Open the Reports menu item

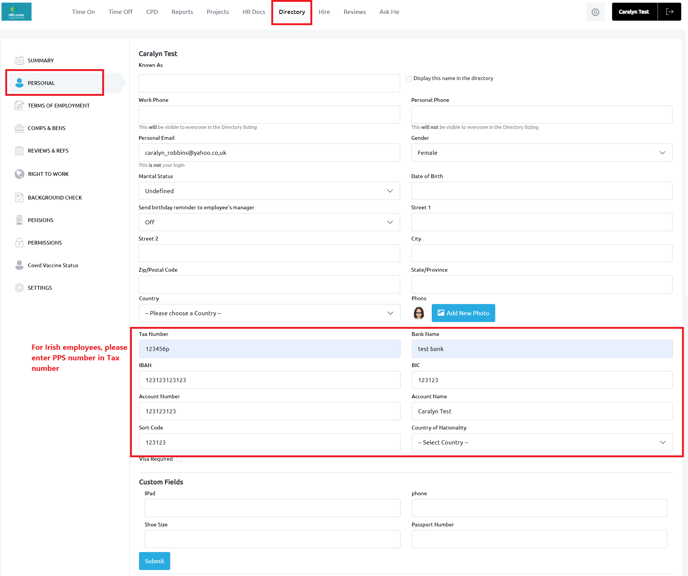pyautogui.click(x=182, y=12)
